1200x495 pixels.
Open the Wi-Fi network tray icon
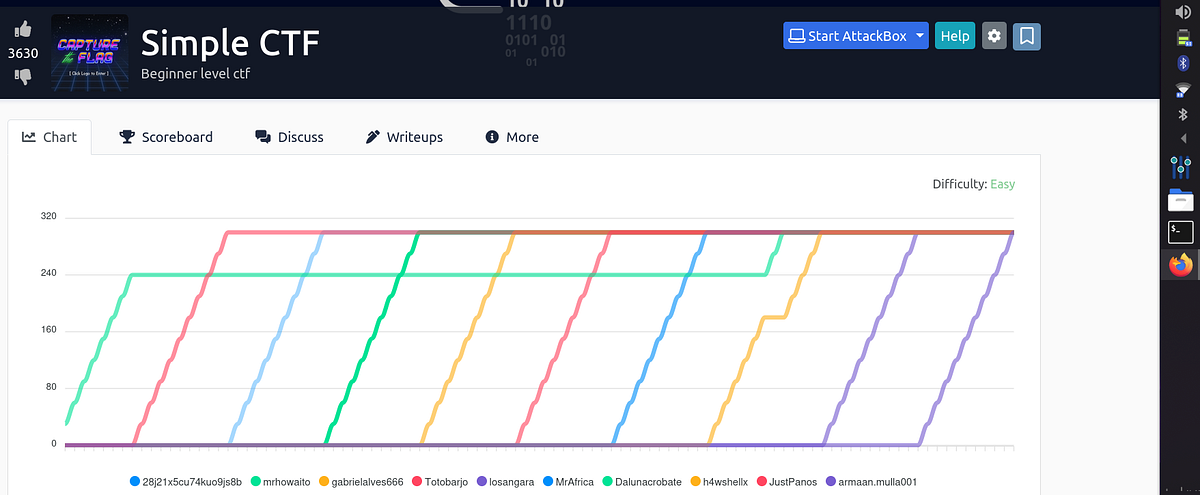click(1182, 90)
